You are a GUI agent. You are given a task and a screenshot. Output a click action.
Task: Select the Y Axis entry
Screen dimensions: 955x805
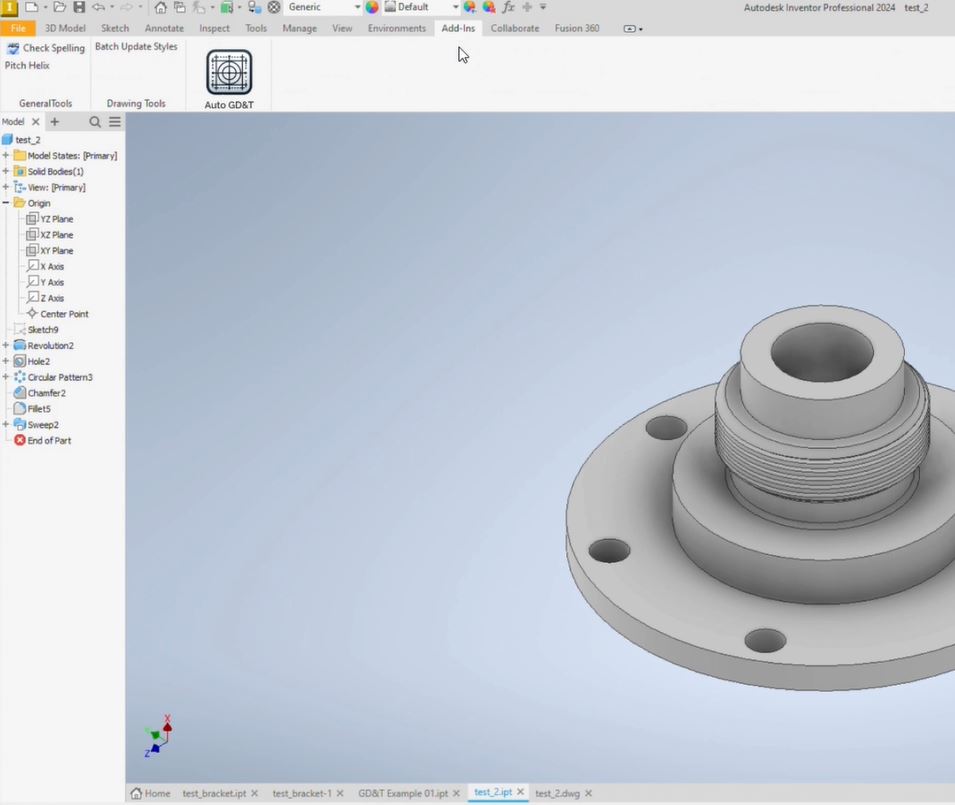(x=46, y=282)
